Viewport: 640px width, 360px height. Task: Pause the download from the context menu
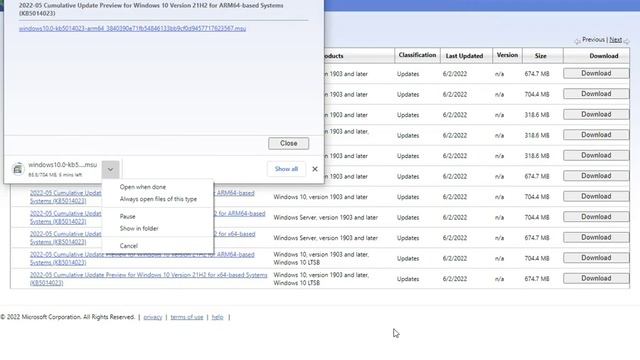[x=127, y=216]
